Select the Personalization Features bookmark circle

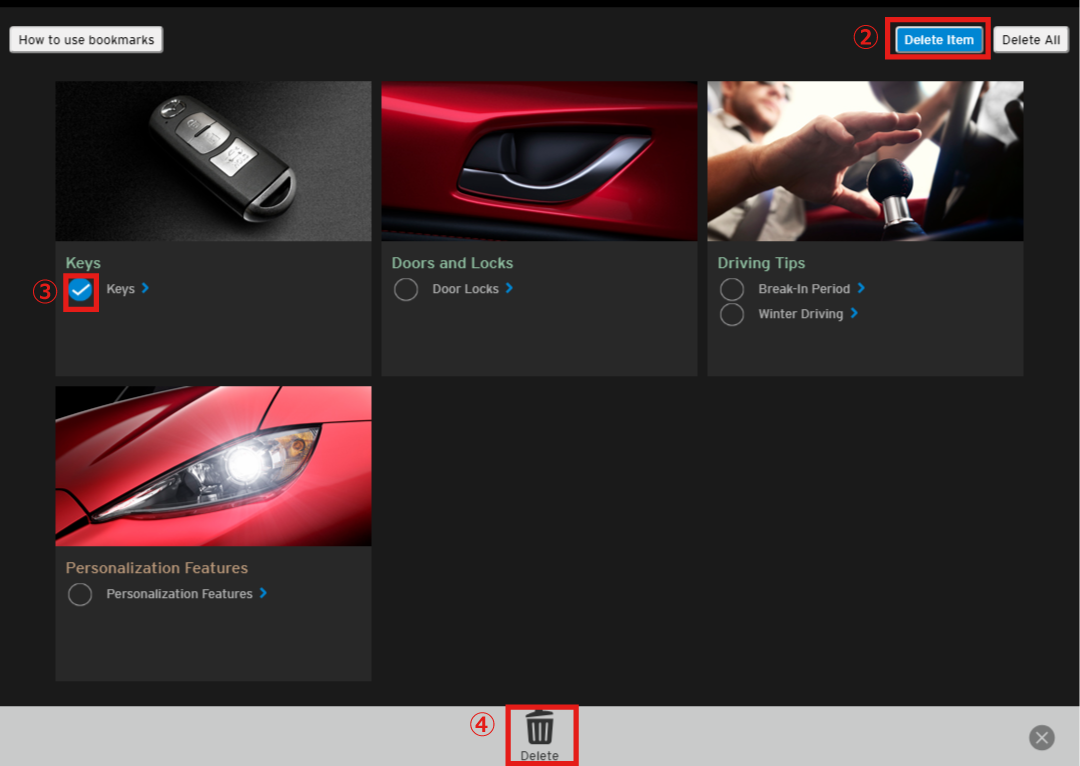click(x=80, y=595)
